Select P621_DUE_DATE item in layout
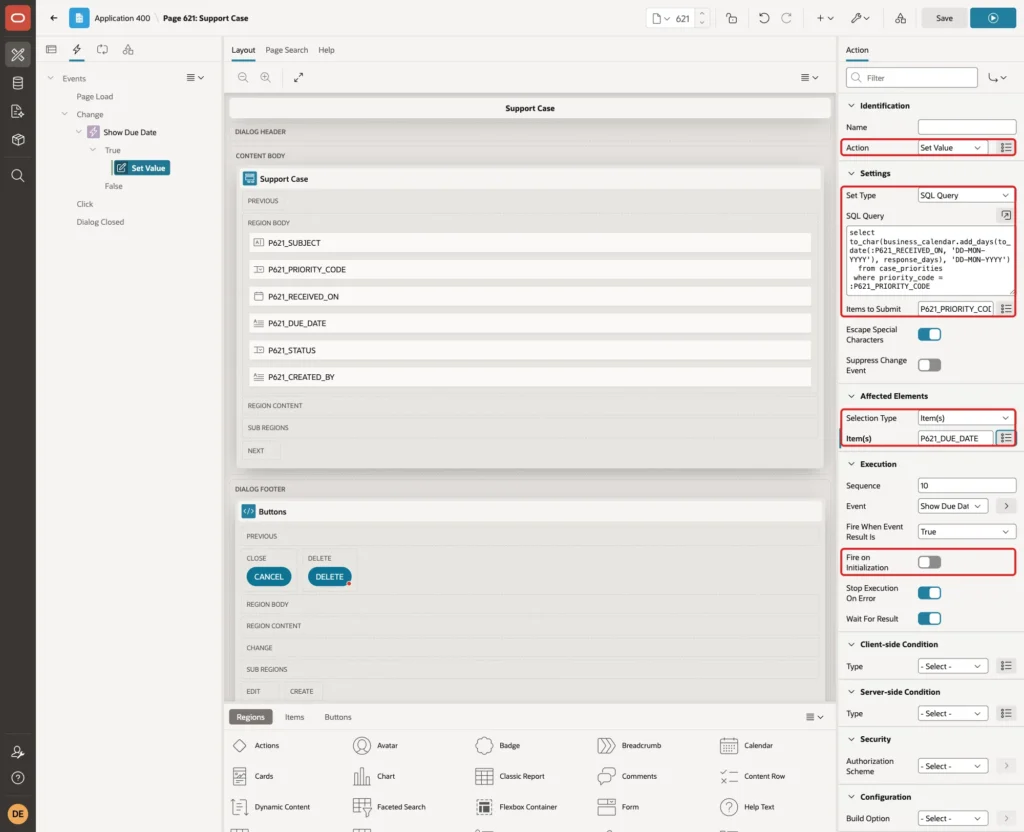Screen dimensions: 1024x832 point(530,323)
